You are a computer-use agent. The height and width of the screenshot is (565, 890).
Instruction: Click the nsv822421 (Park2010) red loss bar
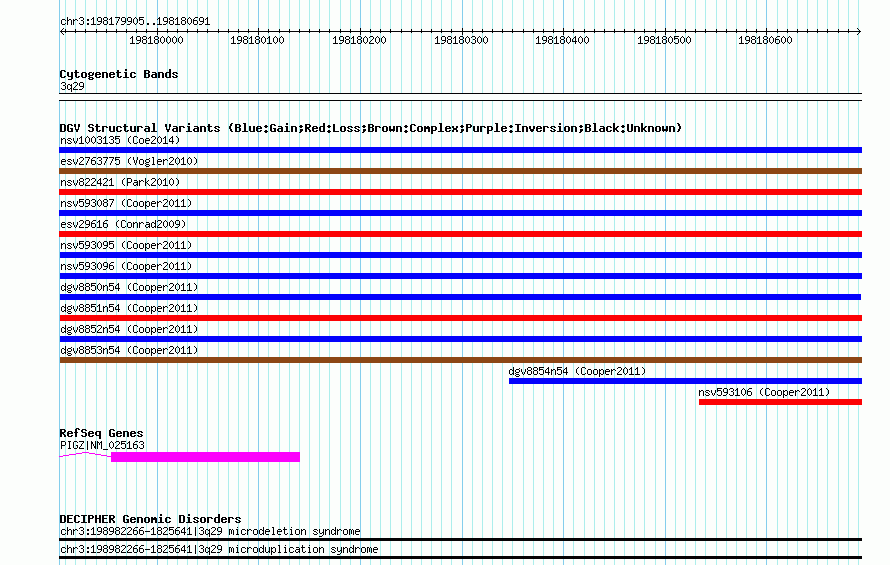460,192
